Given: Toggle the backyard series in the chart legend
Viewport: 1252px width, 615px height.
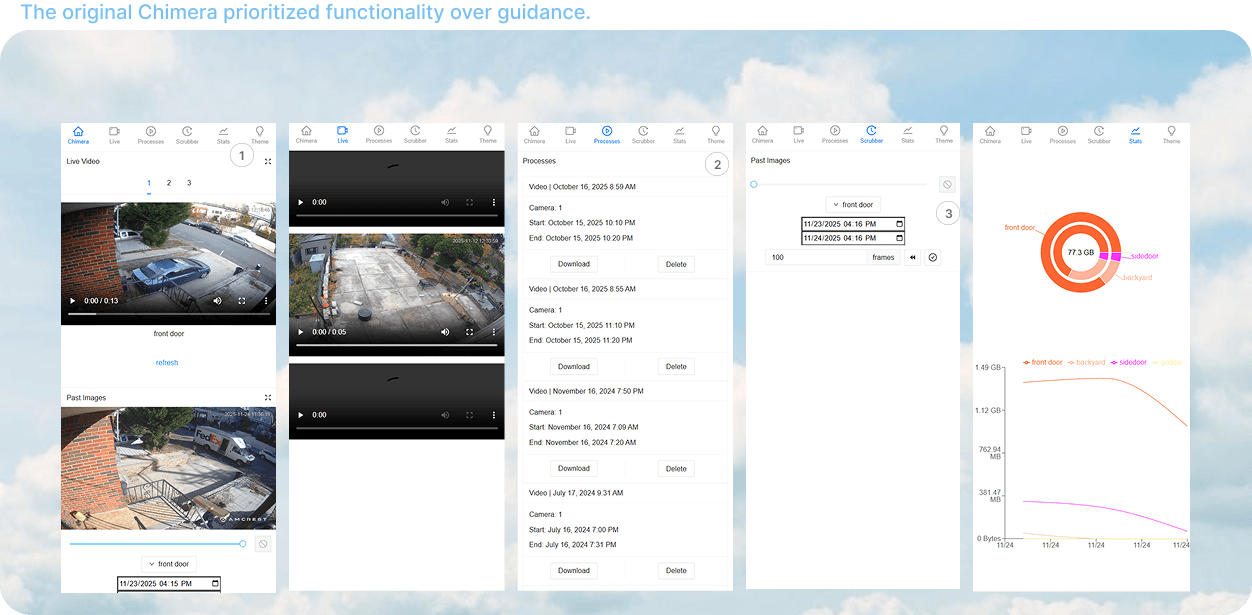Looking at the screenshot, I should click(x=1087, y=362).
